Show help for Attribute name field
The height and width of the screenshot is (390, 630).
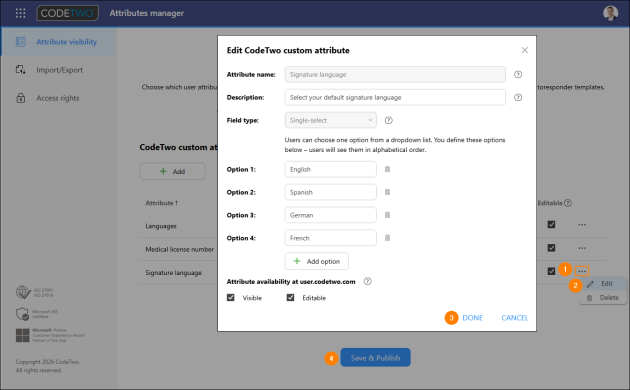(x=518, y=74)
